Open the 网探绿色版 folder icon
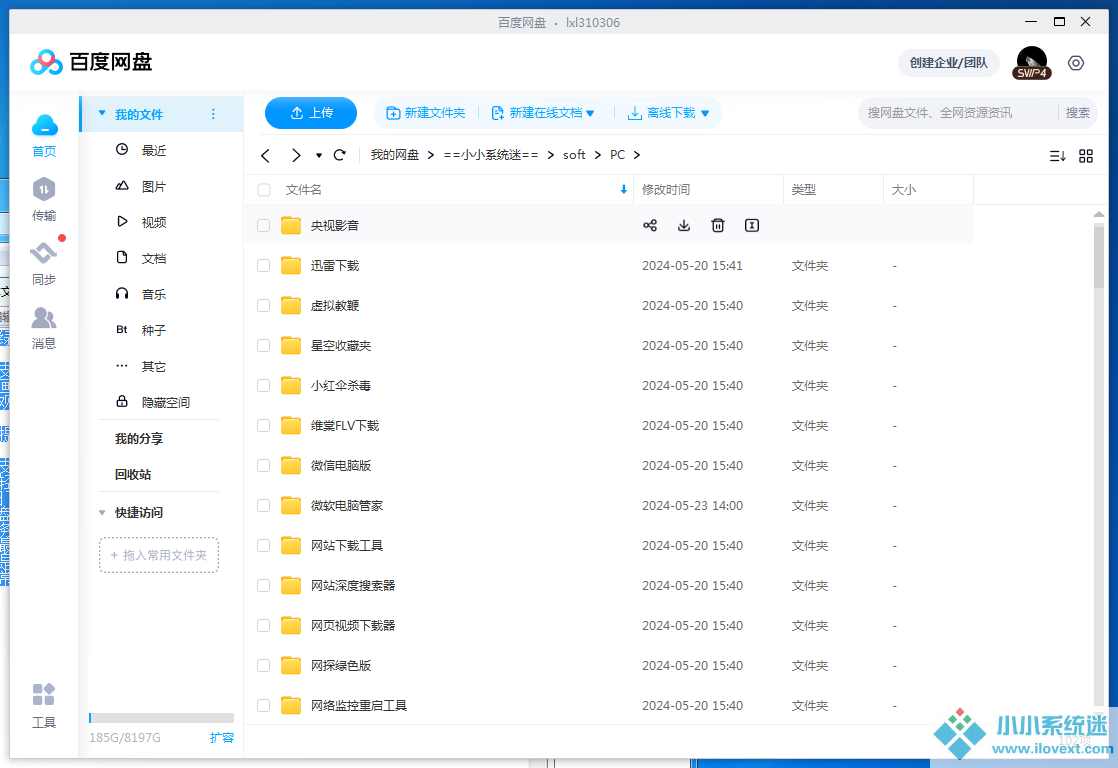Image resolution: width=1118 pixels, height=768 pixels. [290, 665]
